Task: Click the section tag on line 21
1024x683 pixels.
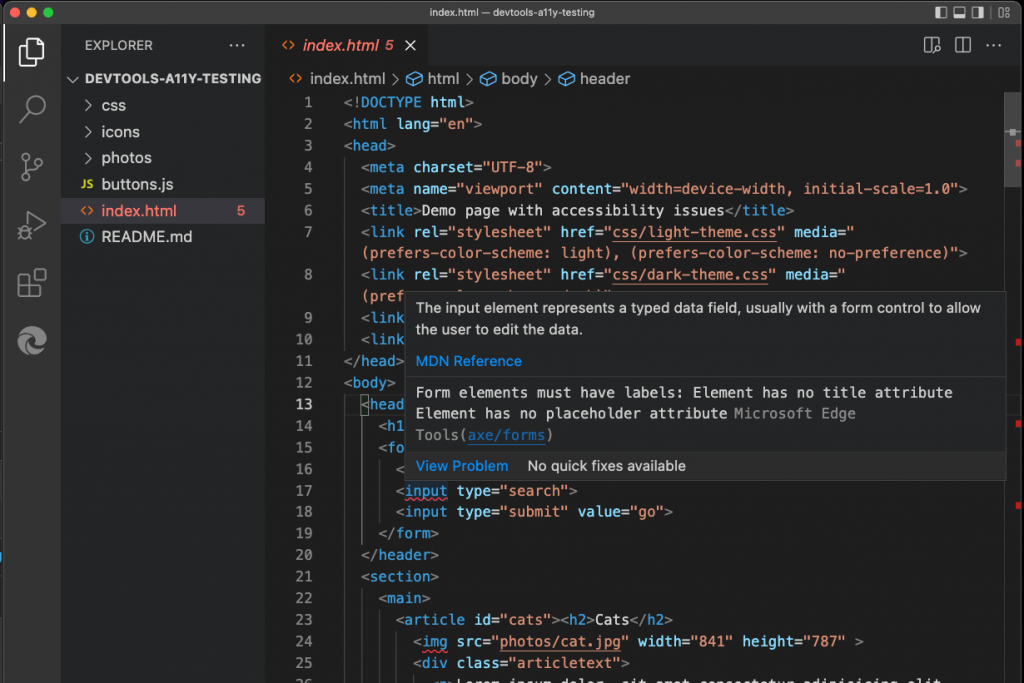Action: pos(400,577)
